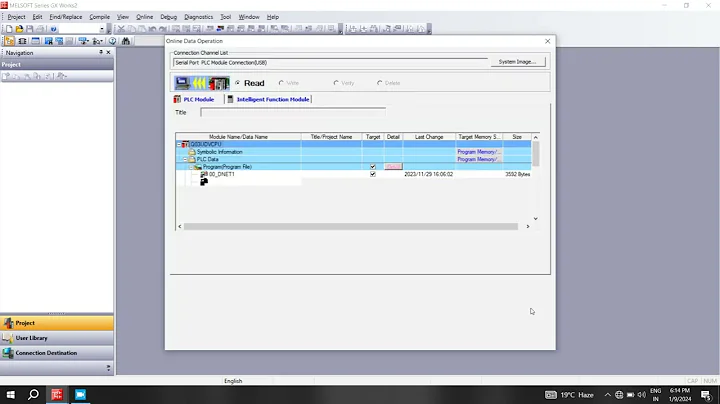The image size is (720, 404).
Task: Click the Redo toolbar icon
Action: (162, 29)
